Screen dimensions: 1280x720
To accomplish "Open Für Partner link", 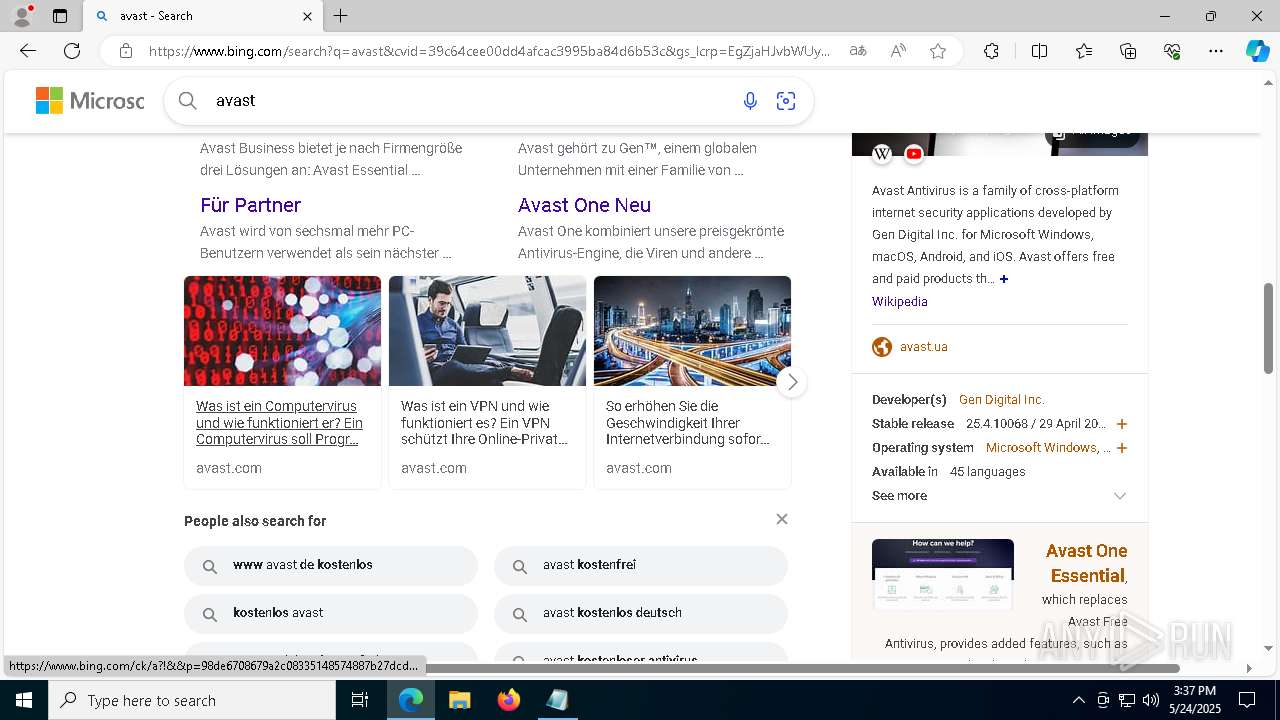I will click(x=250, y=205).
